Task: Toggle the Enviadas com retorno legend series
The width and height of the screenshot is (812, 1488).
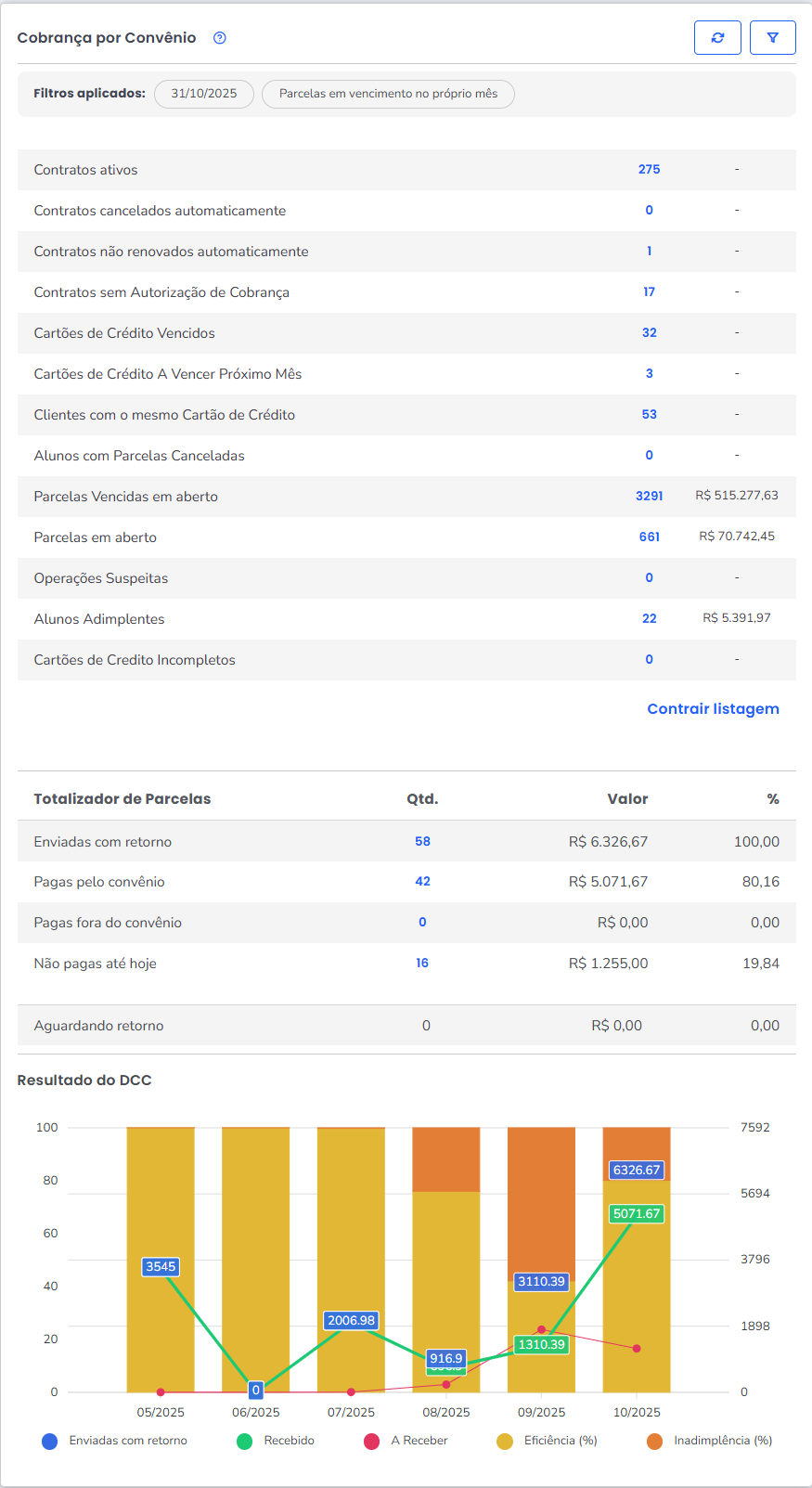Action: [115, 1441]
